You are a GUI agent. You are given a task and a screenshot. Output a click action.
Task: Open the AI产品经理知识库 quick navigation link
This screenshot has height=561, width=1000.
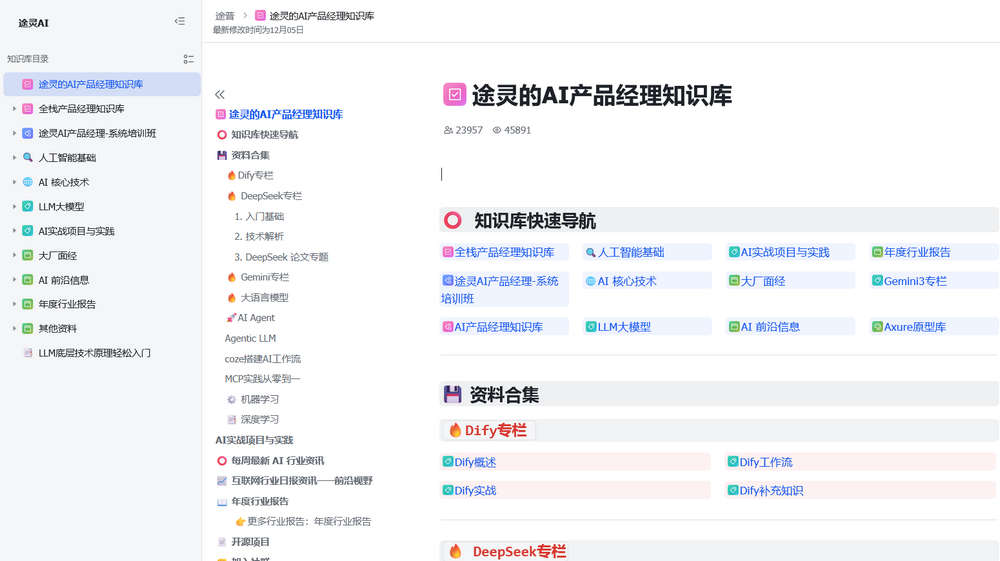pos(498,327)
